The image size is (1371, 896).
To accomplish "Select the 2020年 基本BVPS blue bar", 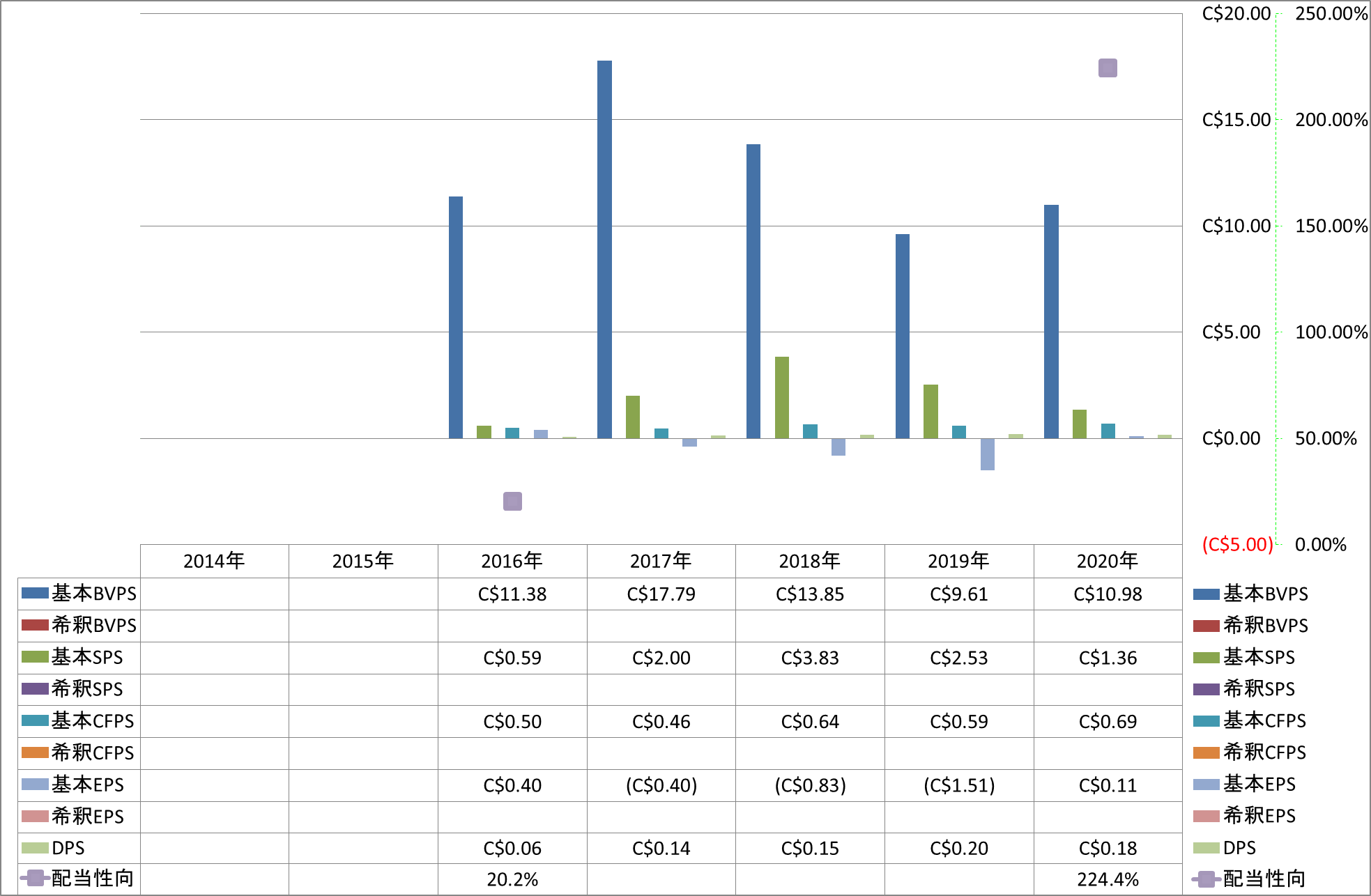I will 1051,322.
